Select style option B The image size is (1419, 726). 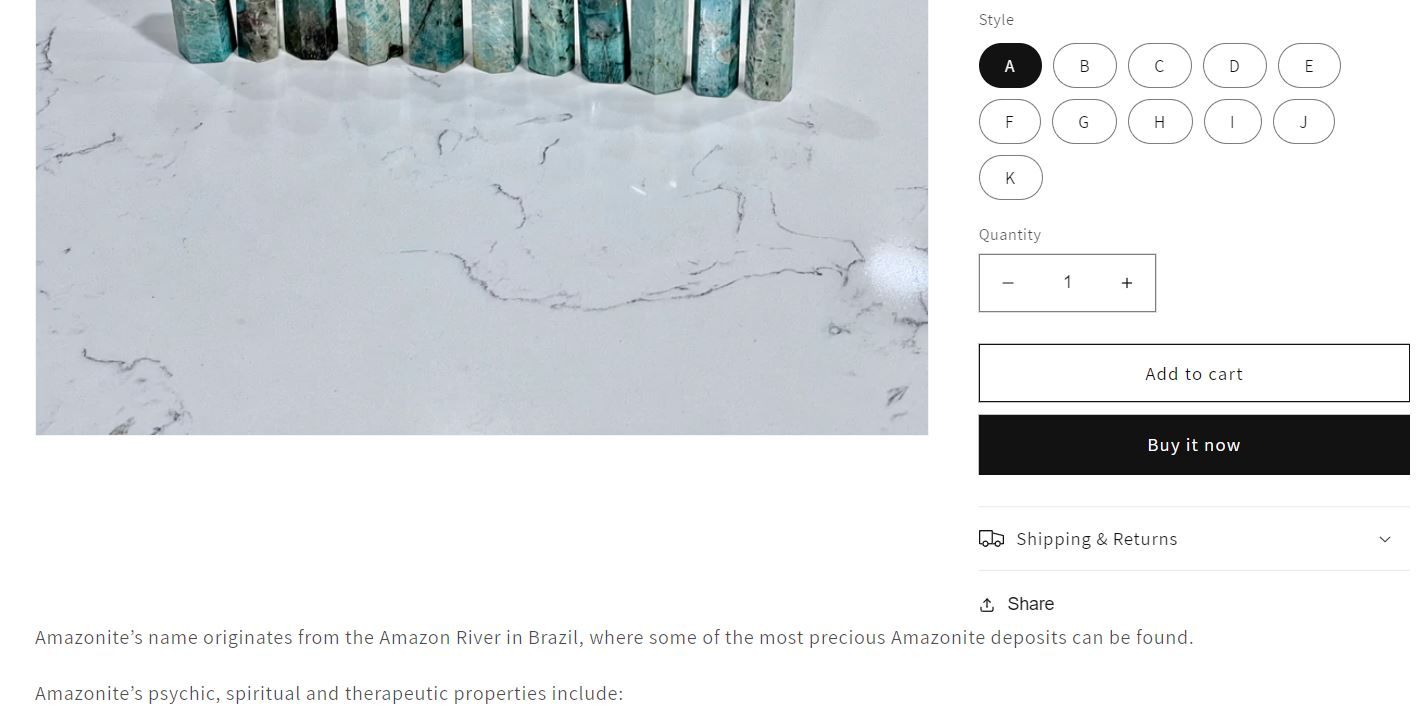pyautogui.click(x=1084, y=66)
